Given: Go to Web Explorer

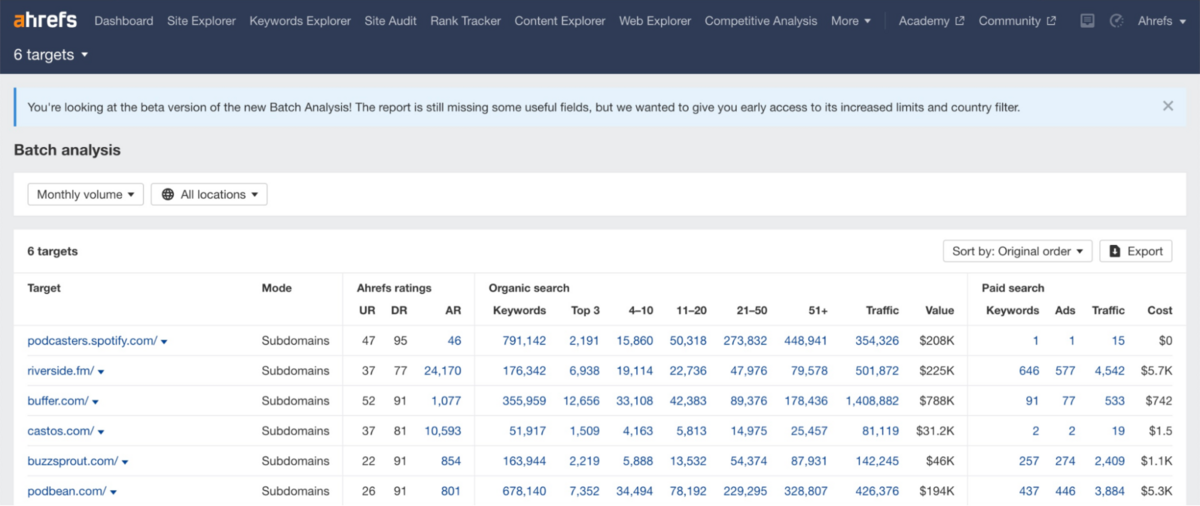Looking at the screenshot, I should tap(655, 21).
